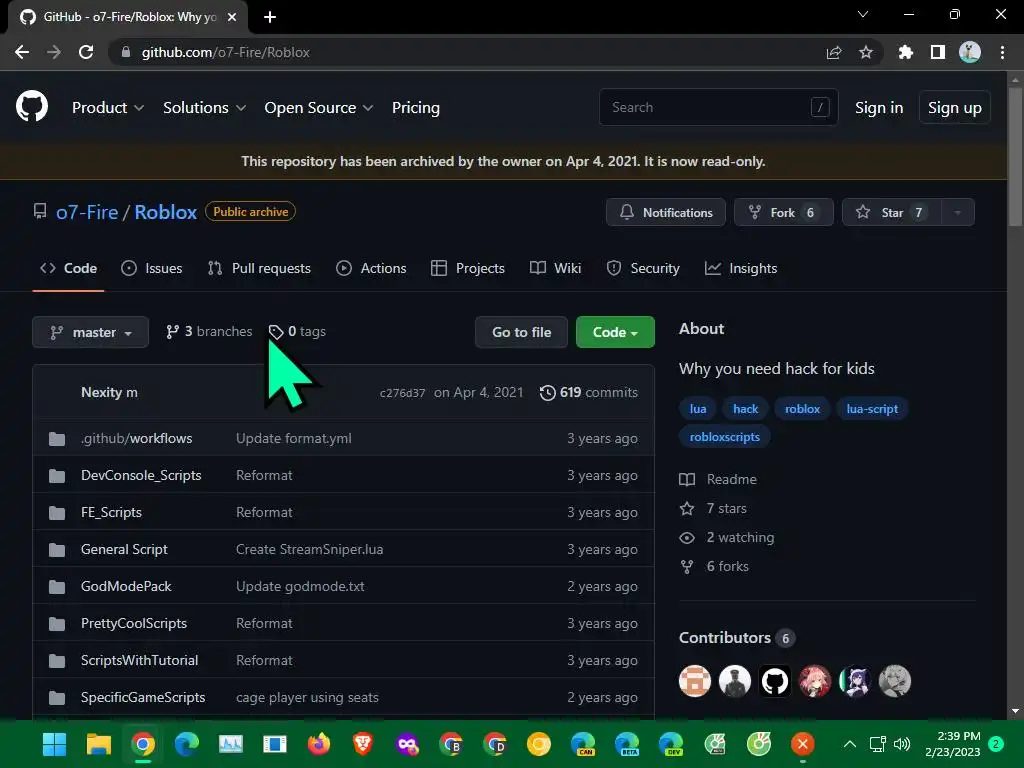Open the General Script folder
This screenshot has height=768, width=1024.
point(124,549)
